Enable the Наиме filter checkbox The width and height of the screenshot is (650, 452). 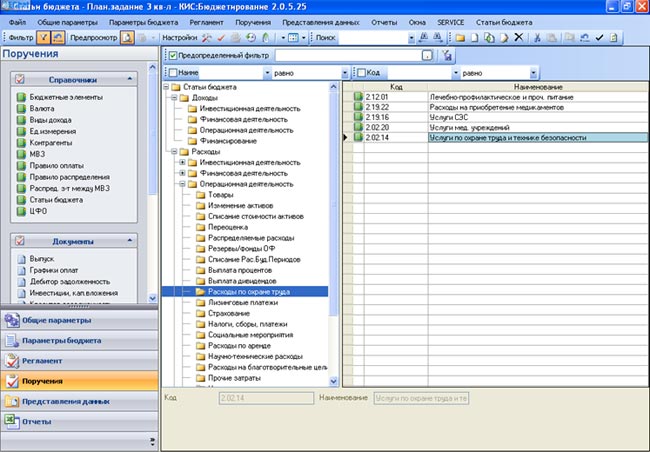point(174,73)
